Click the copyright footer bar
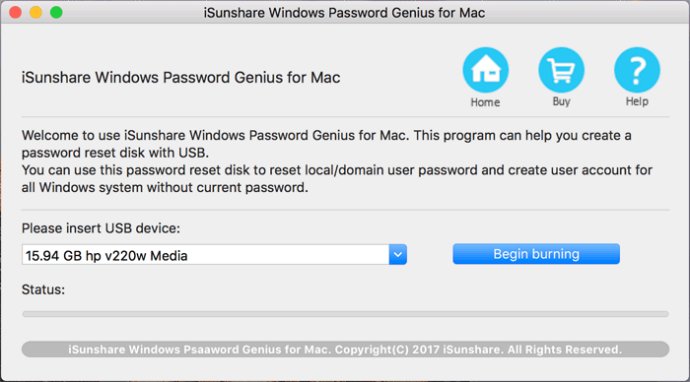The image size is (690, 382). [345, 349]
